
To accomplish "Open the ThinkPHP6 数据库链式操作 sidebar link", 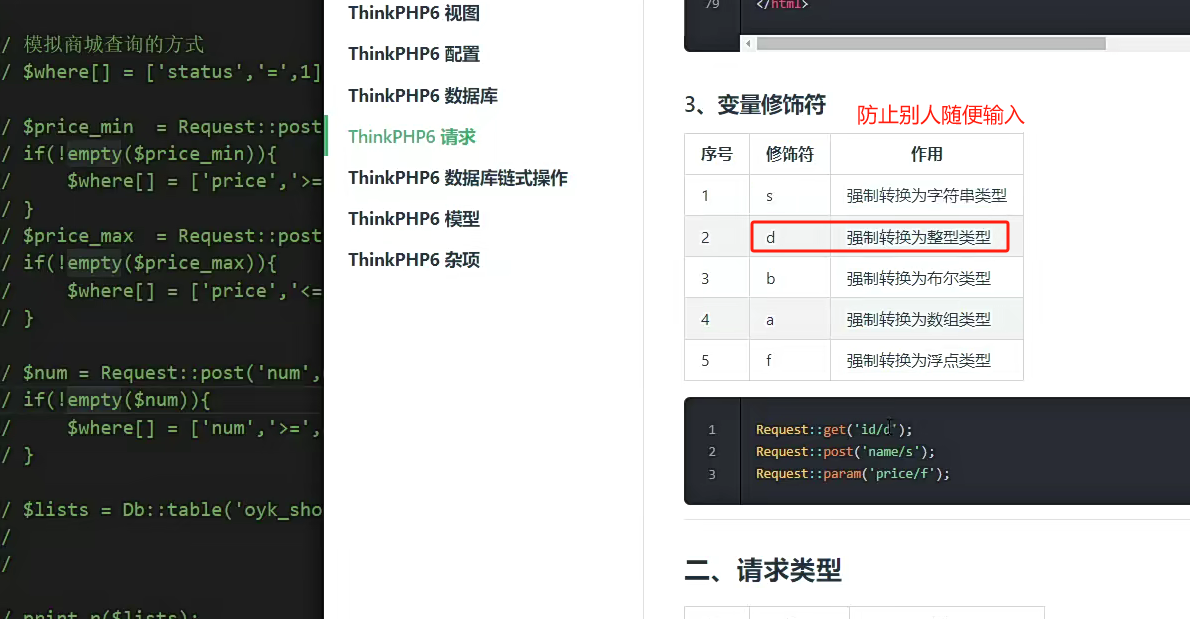I will coord(458,178).
